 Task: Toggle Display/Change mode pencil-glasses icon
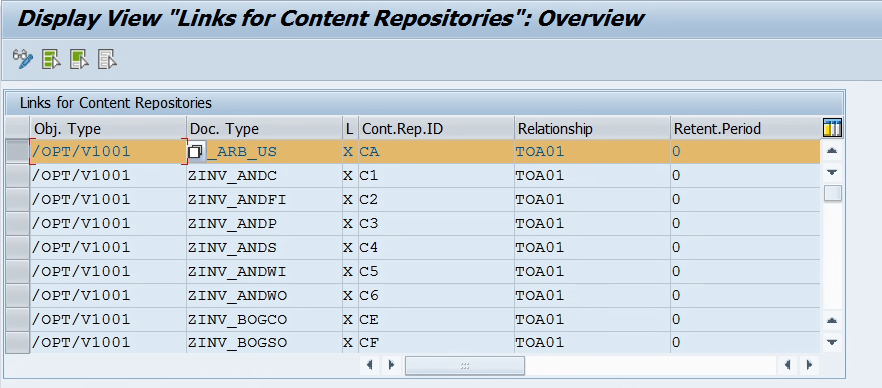(23, 59)
